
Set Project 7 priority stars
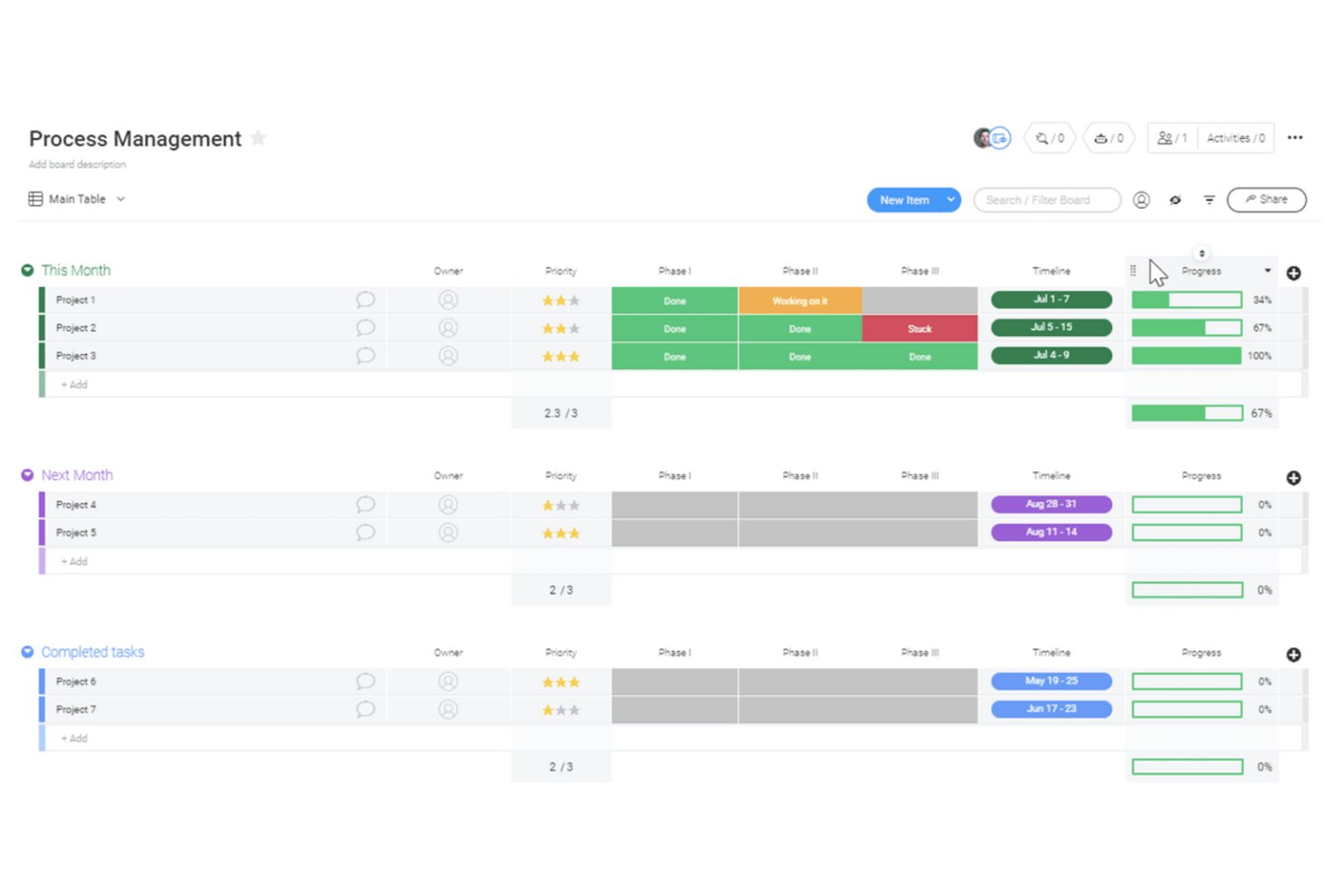560,711
